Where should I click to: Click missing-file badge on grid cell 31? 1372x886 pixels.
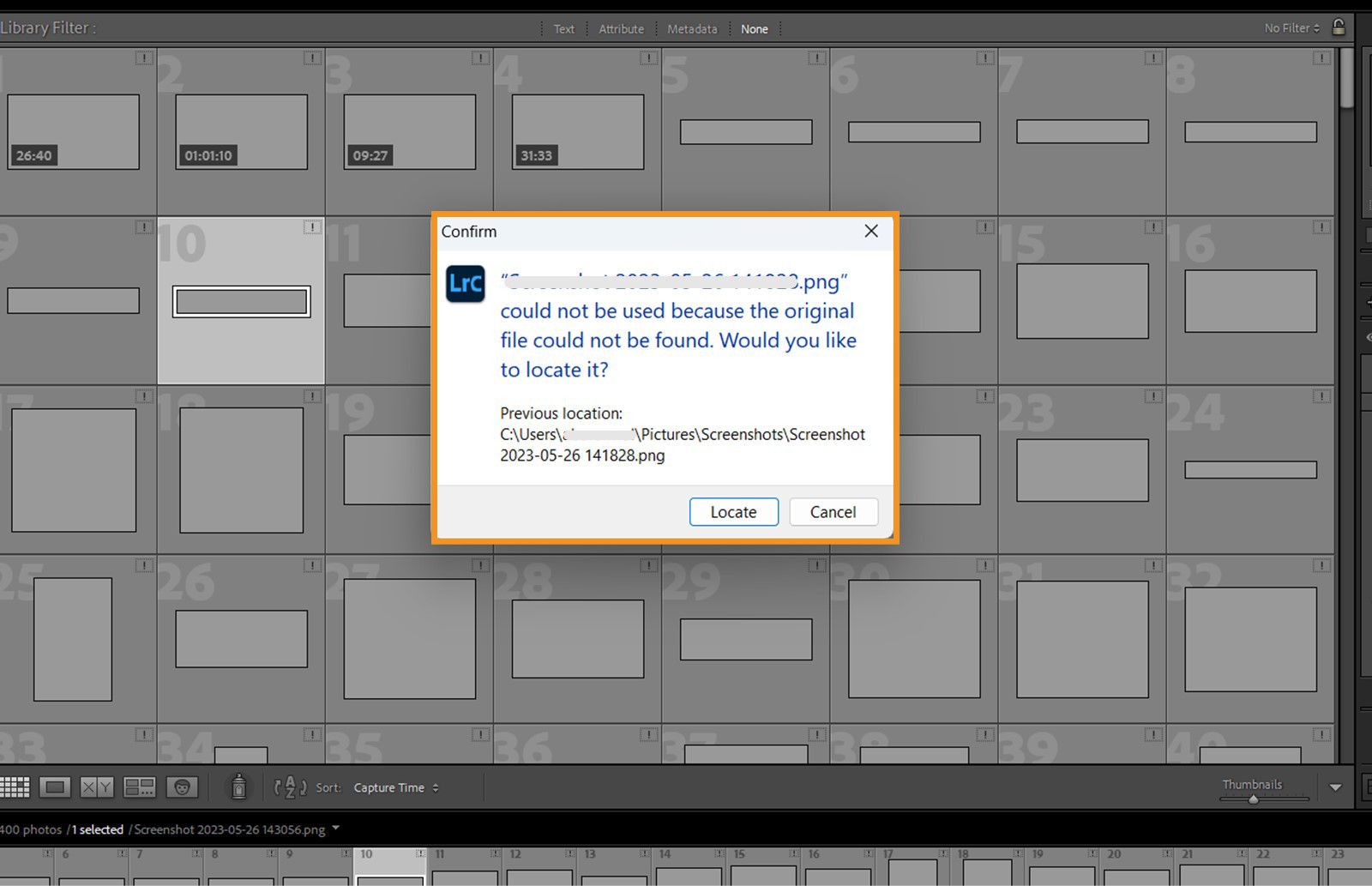(x=1153, y=565)
